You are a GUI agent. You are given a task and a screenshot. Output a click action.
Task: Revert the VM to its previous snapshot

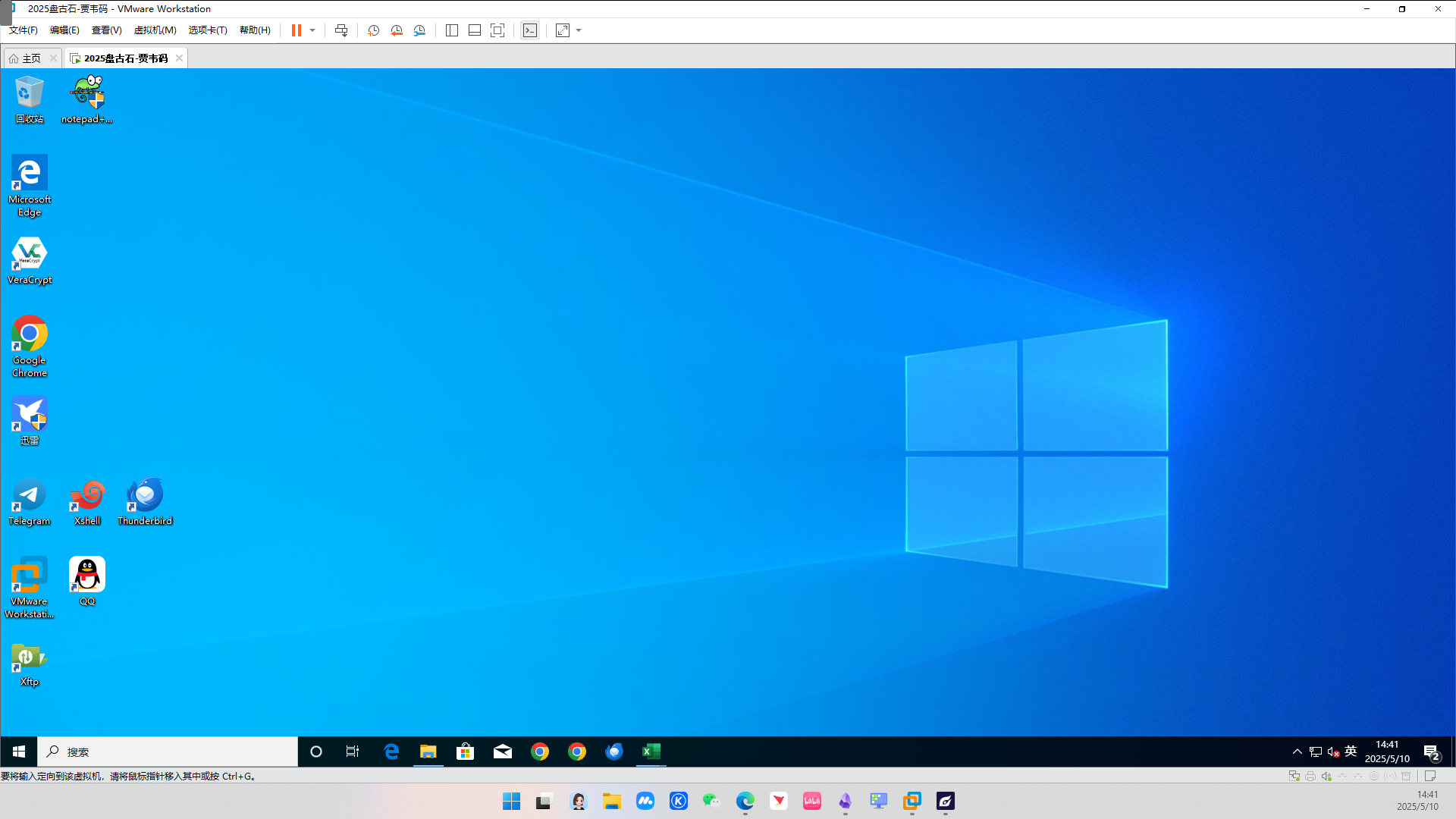(x=396, y=30)
